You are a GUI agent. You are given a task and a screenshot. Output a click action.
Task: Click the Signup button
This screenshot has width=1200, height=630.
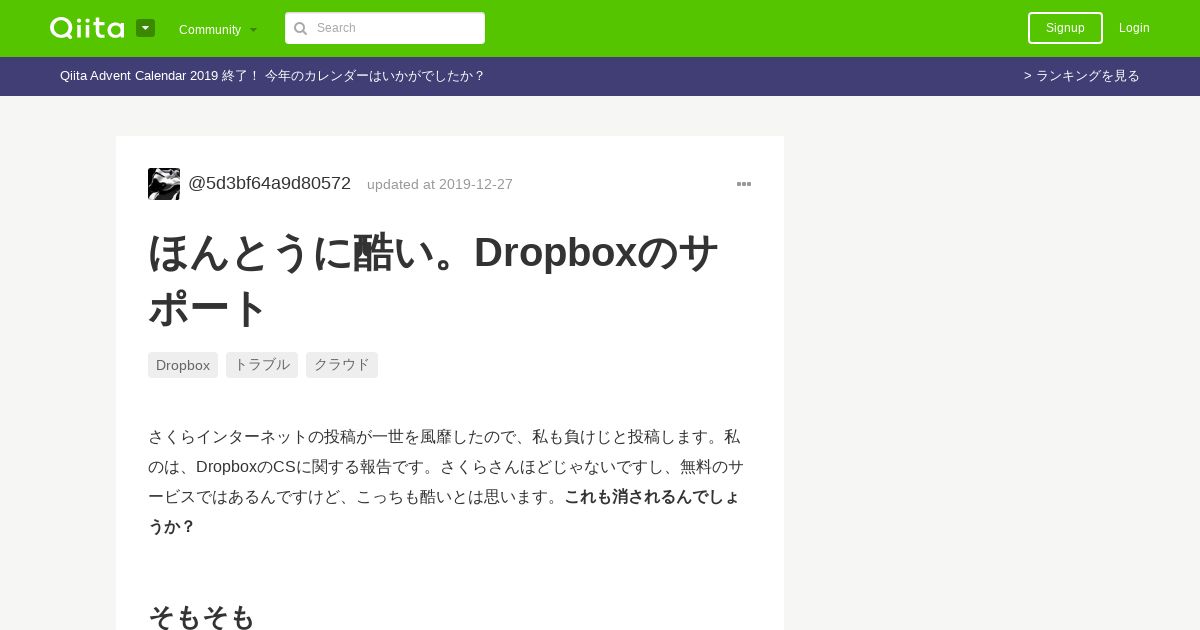click(x=1065, y=28)
